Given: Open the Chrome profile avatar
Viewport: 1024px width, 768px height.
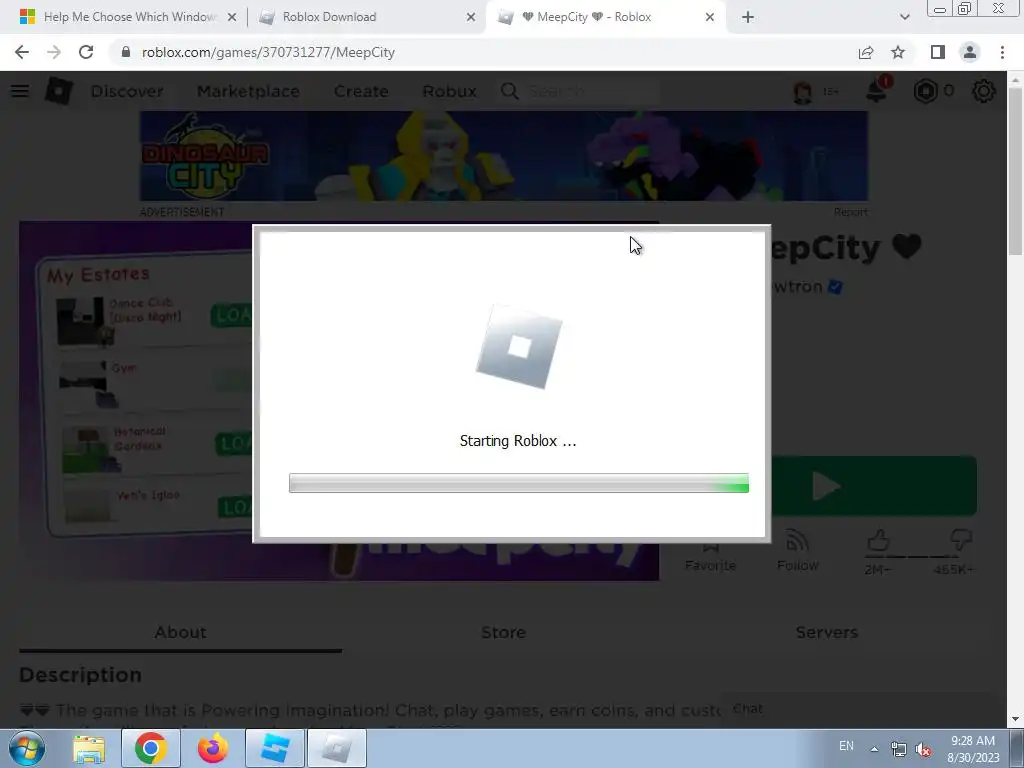Looking at the screenshot, I should [x=970, y=52].
